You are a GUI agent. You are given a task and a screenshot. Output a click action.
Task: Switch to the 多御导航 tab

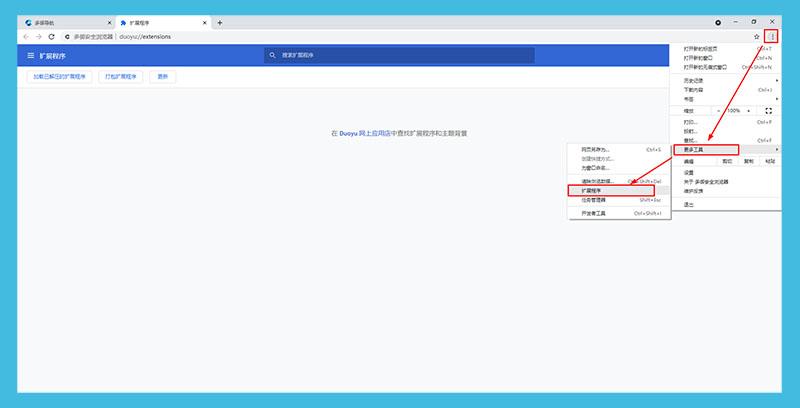click(x=60, y=22)
